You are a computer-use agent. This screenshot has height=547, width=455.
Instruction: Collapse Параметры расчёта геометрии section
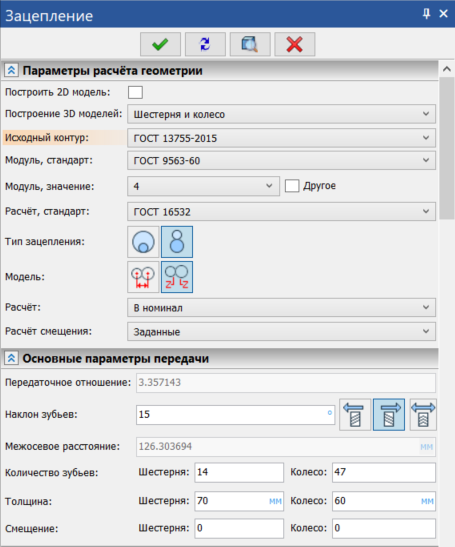tap(11, 70)
